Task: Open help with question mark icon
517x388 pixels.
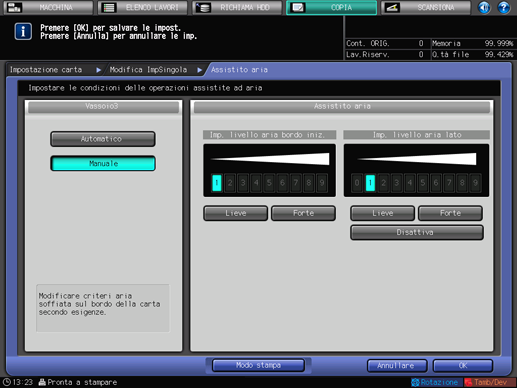Action: coord(504,7)
